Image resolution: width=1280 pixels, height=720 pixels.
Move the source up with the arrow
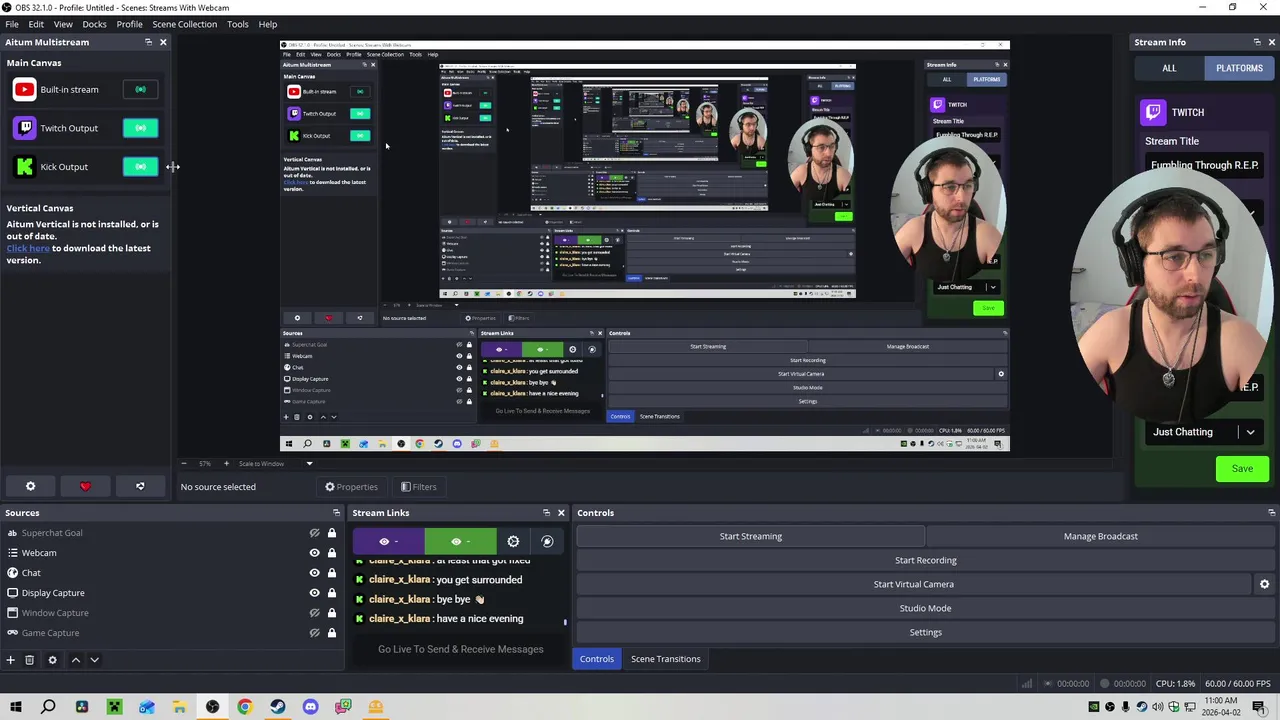(x=75, y=660)
